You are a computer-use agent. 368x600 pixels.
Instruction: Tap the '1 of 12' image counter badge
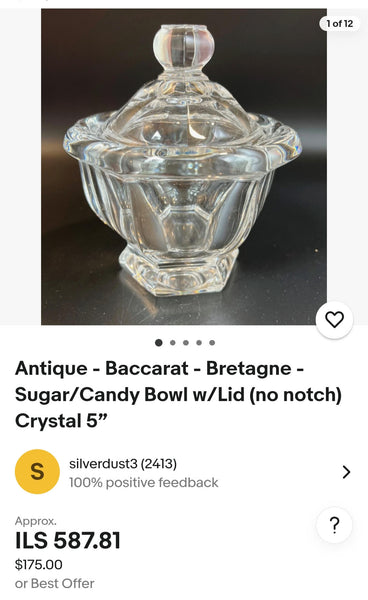[x=340, y=24]
